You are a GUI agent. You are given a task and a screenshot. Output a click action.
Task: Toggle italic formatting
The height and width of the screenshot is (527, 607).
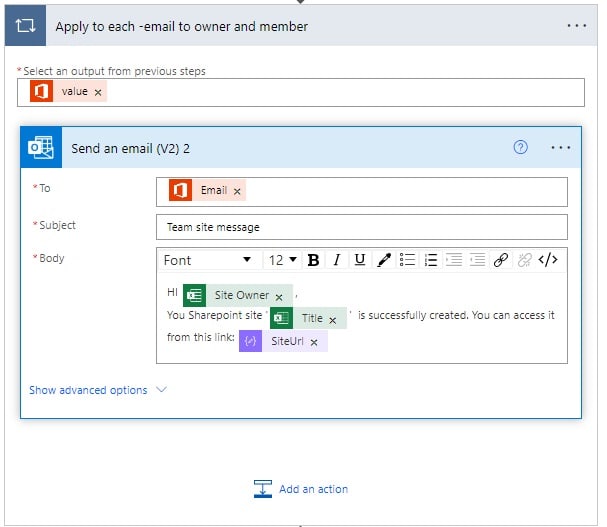(x=337, y=260)
